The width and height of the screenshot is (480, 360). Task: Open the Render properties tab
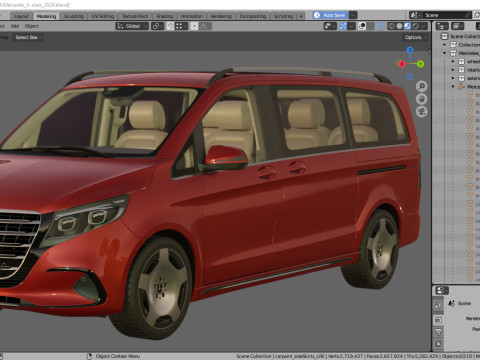pos(438,320)
